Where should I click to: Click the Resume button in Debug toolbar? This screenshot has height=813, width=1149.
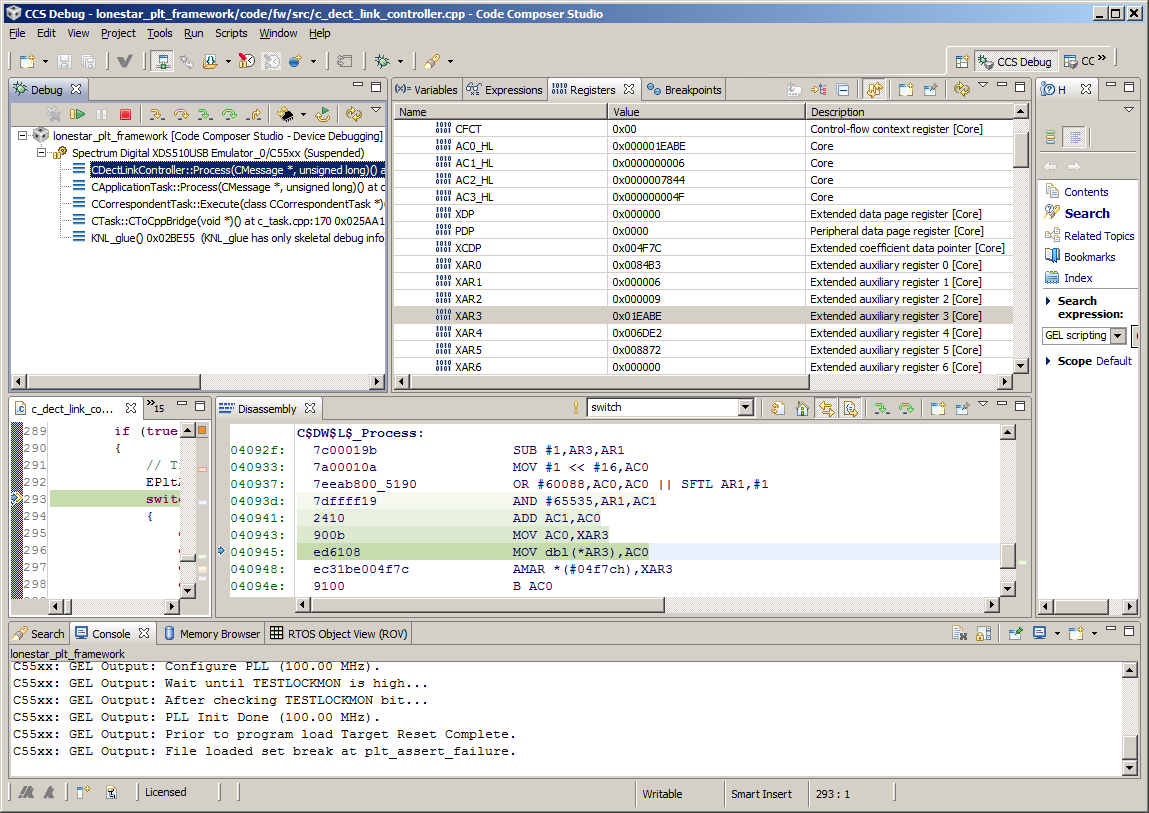(x=77, y=115)
